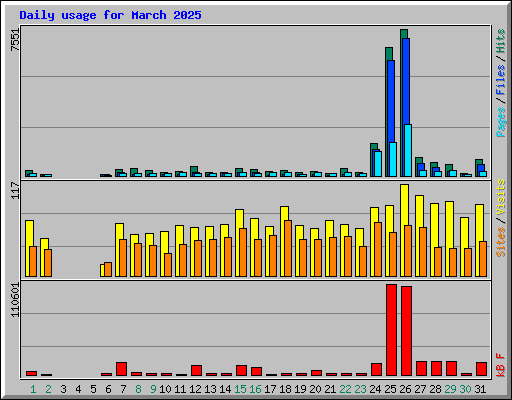Select the "110601" KB axis value
The image size is (512, 400).
pyautogui.click(x=15, y=300)
